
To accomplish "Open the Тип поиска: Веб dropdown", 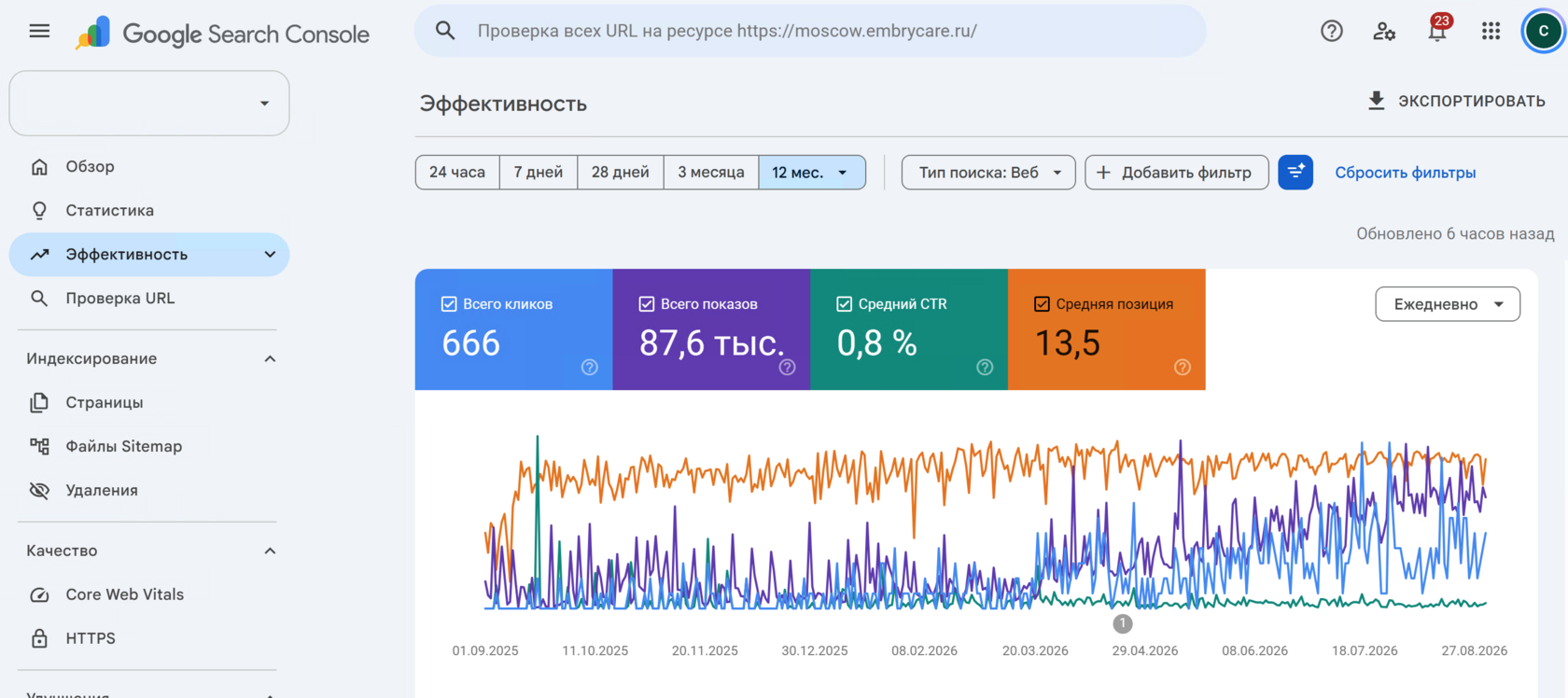I will point(988,173).
